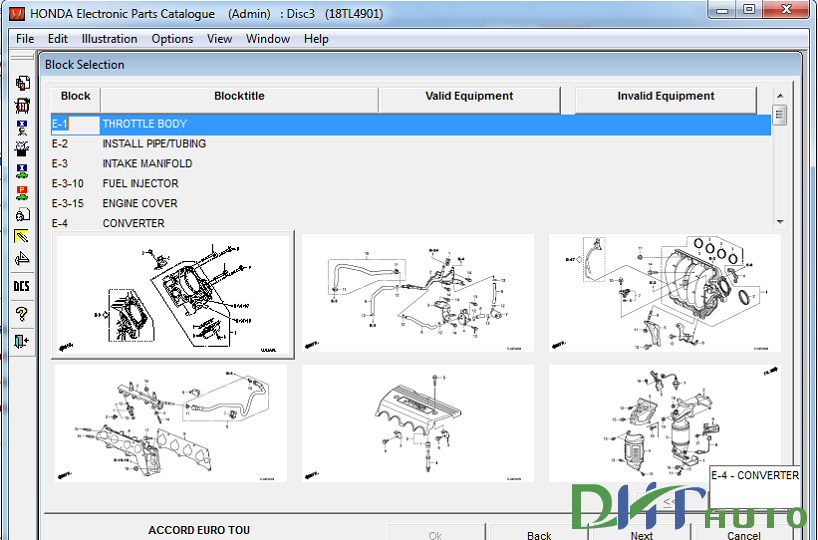Viewport: 818px width, 540px height.
Task: Click the Blocktitle column header
Action: pyautogui.click(x=239, y=100)
